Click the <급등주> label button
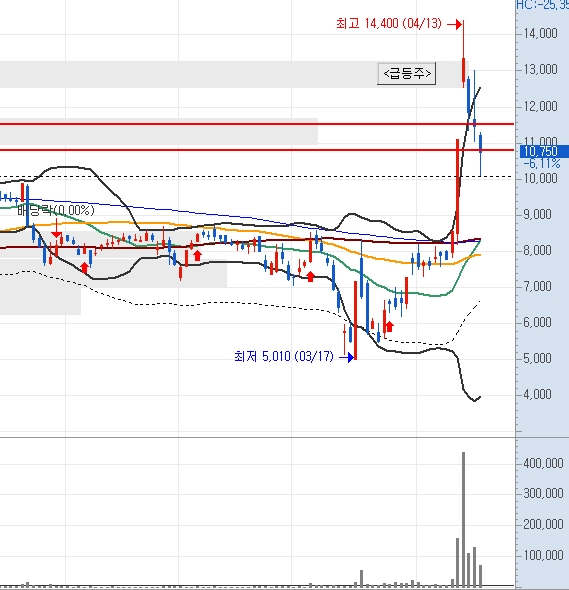569x590 pixels. [406, 73]
